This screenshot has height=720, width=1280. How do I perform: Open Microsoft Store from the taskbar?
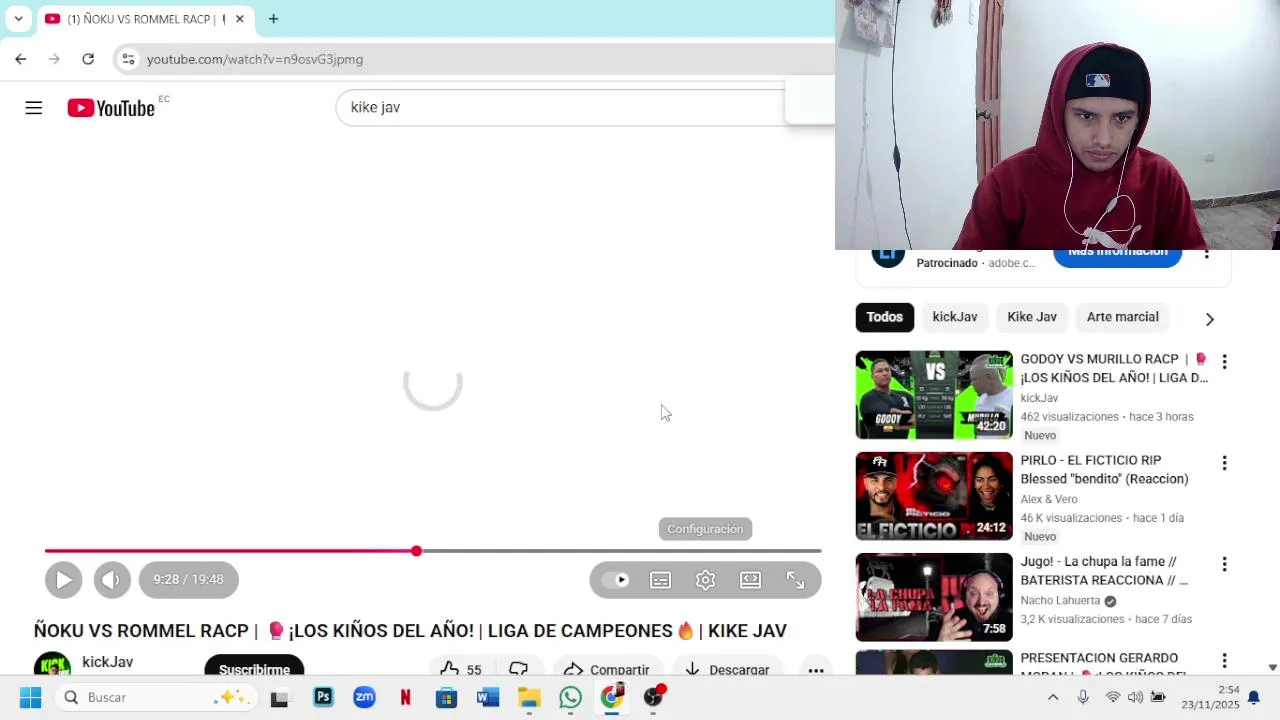[x=446, y=697]
